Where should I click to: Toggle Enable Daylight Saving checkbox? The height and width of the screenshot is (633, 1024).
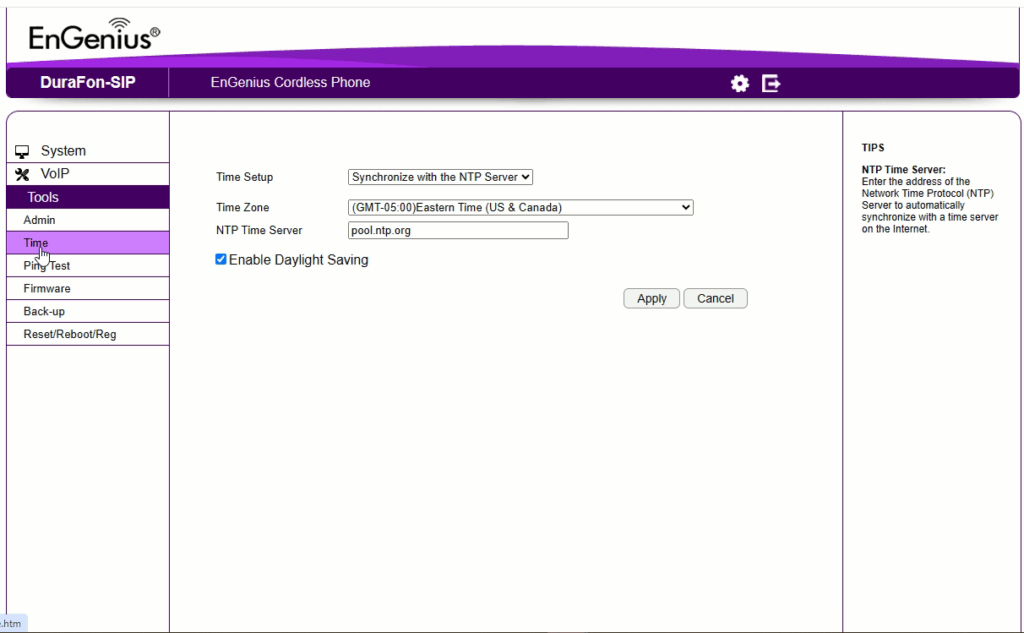pos(221,259)
